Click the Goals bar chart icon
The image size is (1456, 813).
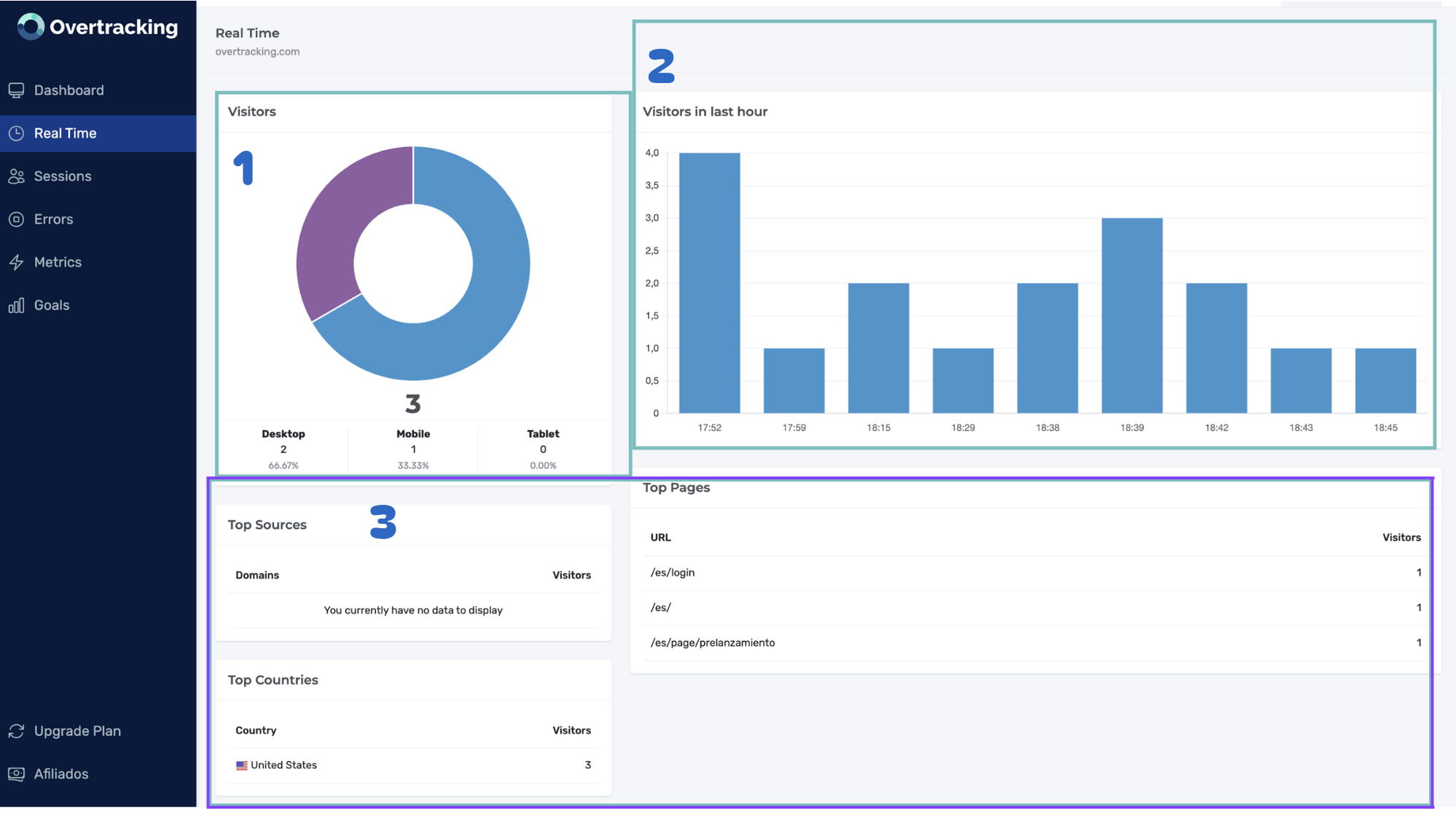[16, 305]
